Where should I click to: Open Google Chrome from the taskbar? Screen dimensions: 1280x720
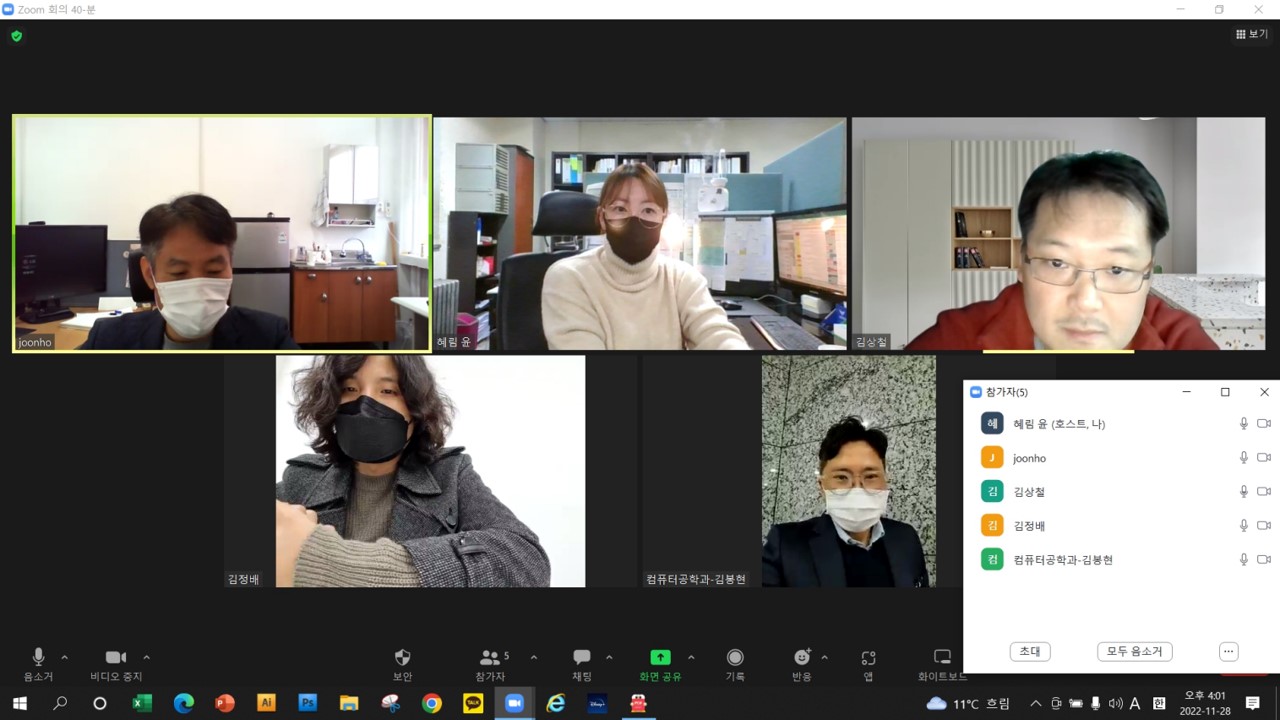coord(431,703)
